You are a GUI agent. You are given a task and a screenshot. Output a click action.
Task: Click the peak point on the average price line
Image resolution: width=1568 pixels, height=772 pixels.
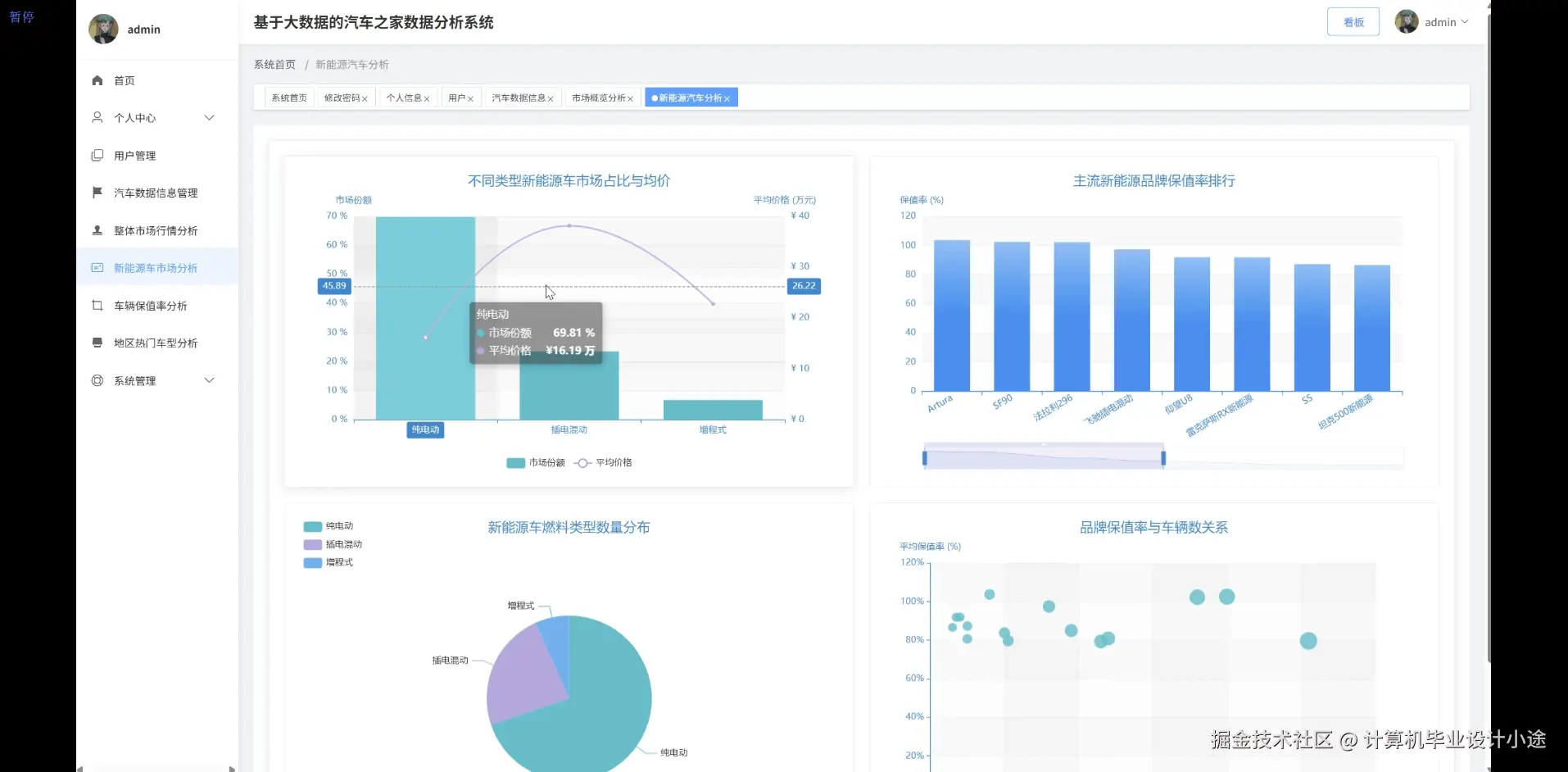pyautogui.click(x=569, y=225)
